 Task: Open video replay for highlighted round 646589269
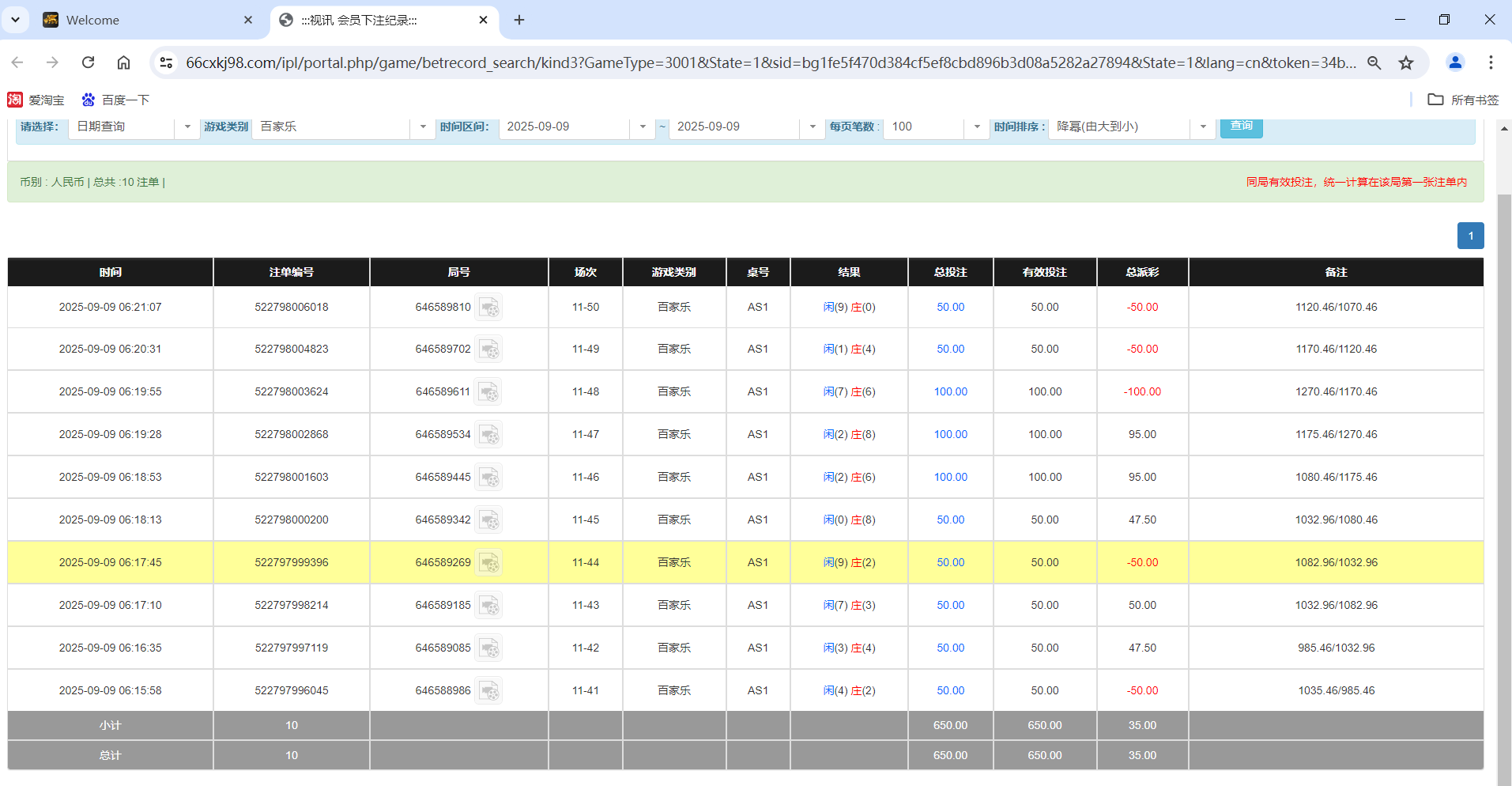pos(489,562)
